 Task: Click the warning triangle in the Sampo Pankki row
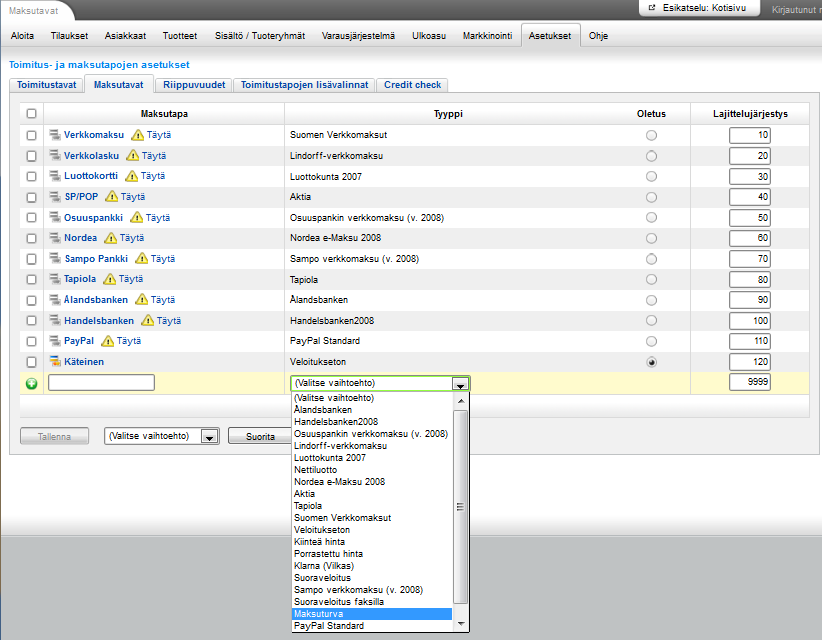click(x=142, y=258)
